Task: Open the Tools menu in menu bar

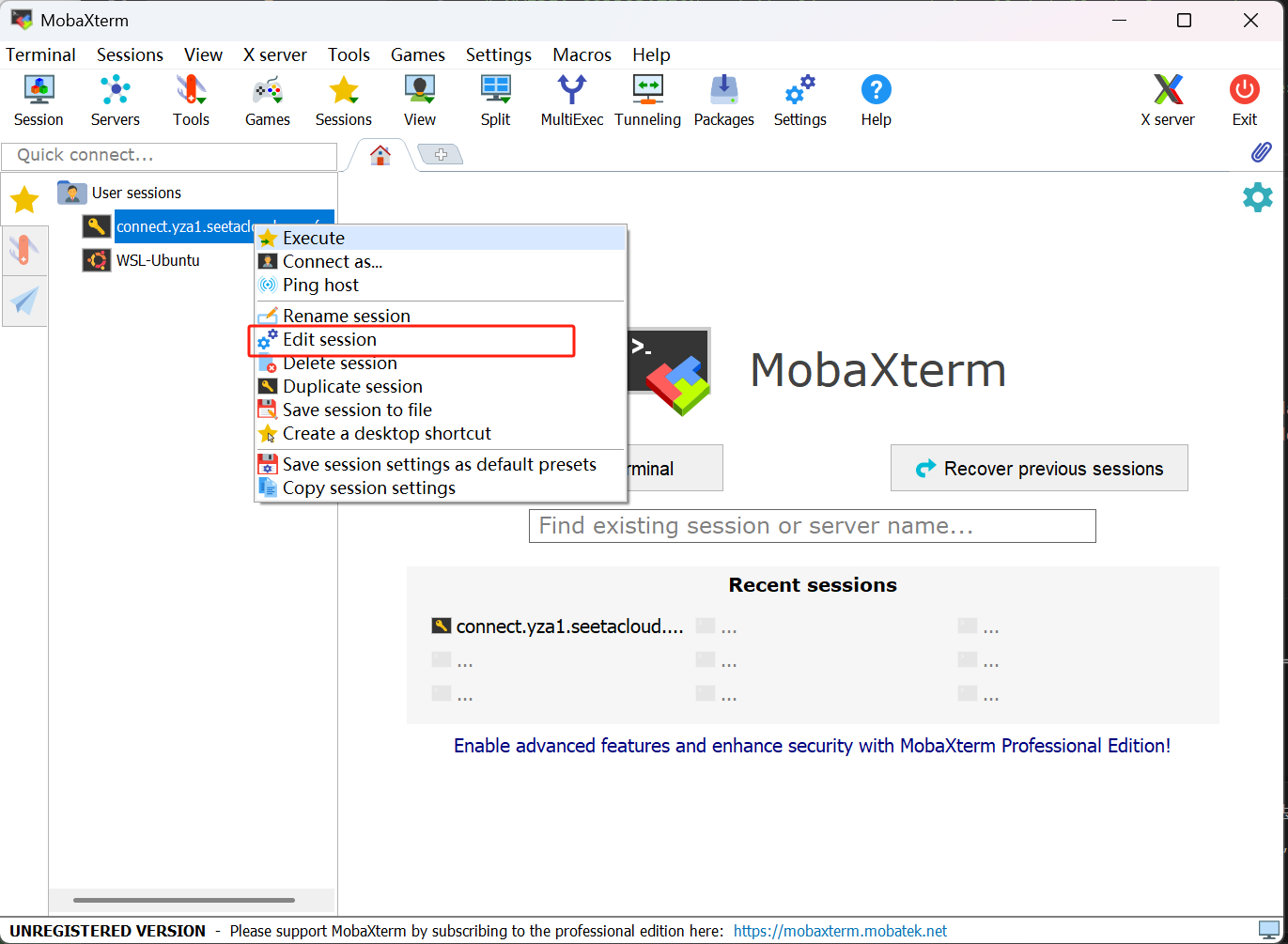Action: tap(349, 54)
